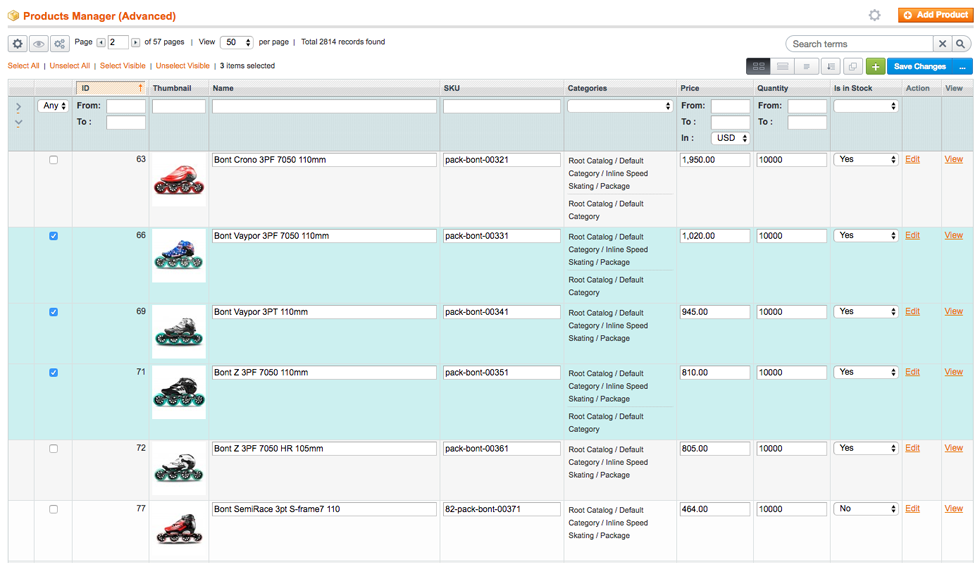Image resolution: width=980 pixels, height=567 pixels.
Task: Click View link for Bont SemiRace 3pt
Action: tap(954, 509)
